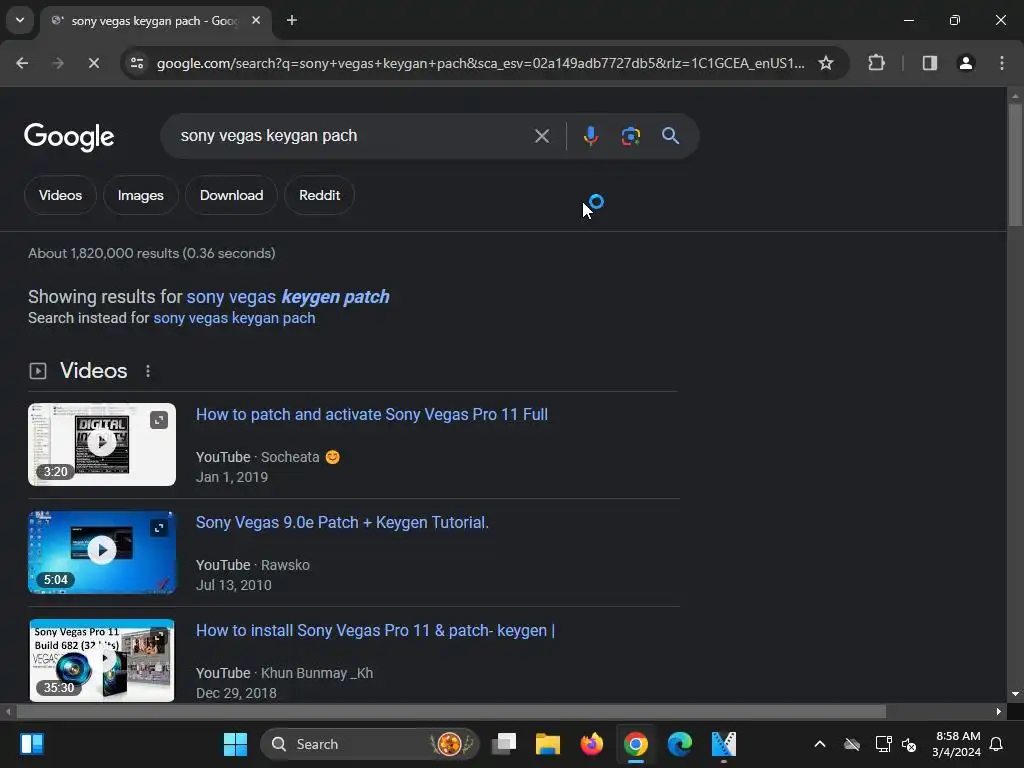
Task: Start voice search with the microphone
Action: click(x=590, y=136)
